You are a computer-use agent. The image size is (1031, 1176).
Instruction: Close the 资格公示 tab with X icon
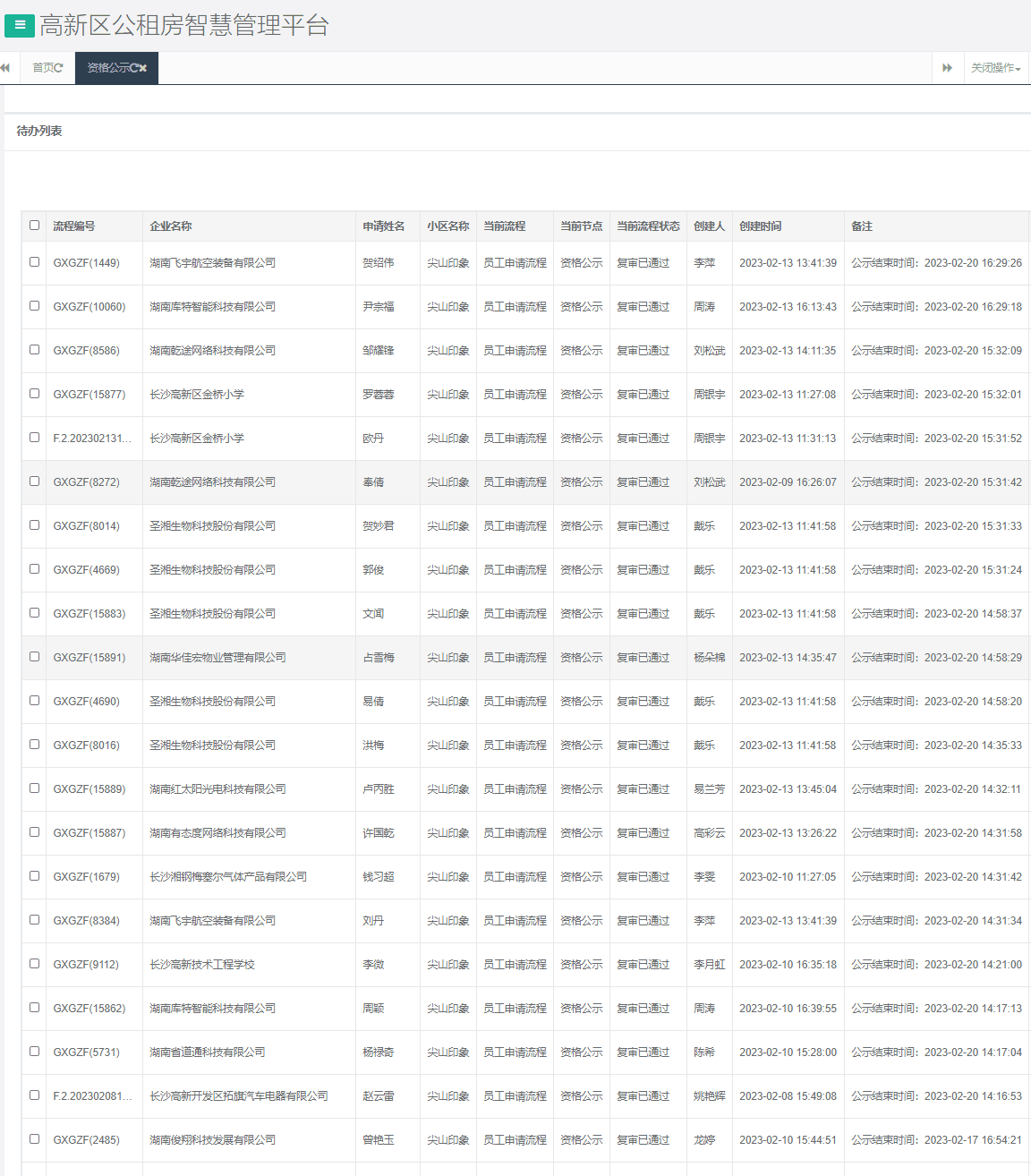143,68
